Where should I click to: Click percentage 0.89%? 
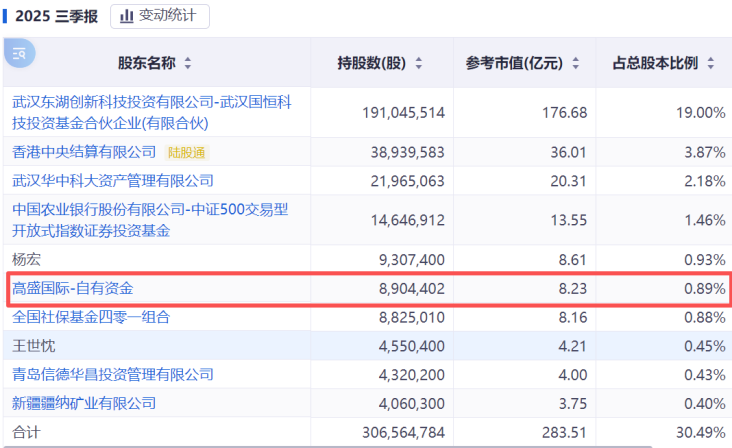(705, 288)
